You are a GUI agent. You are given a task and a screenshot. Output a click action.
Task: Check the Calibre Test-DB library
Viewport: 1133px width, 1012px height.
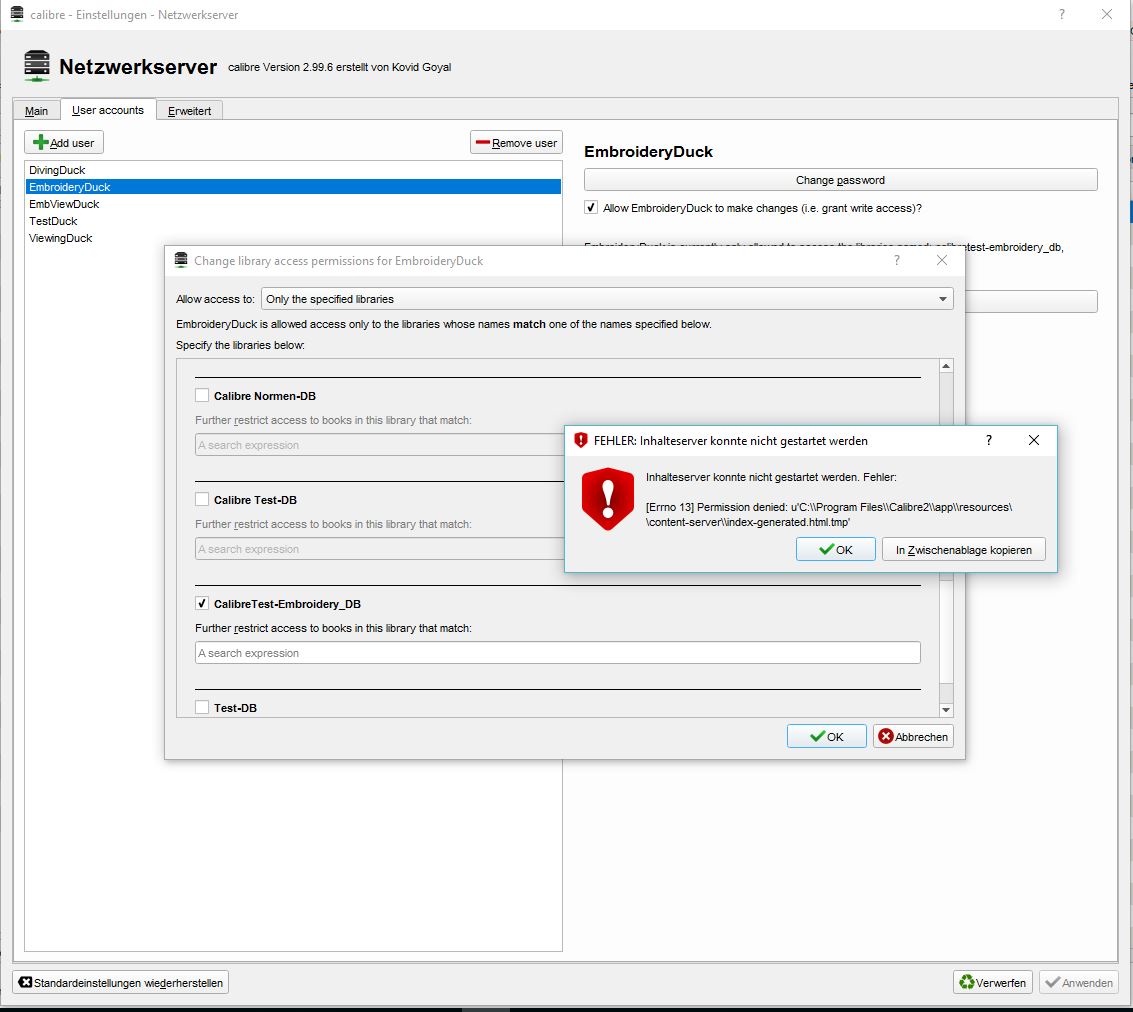(202, 499)
